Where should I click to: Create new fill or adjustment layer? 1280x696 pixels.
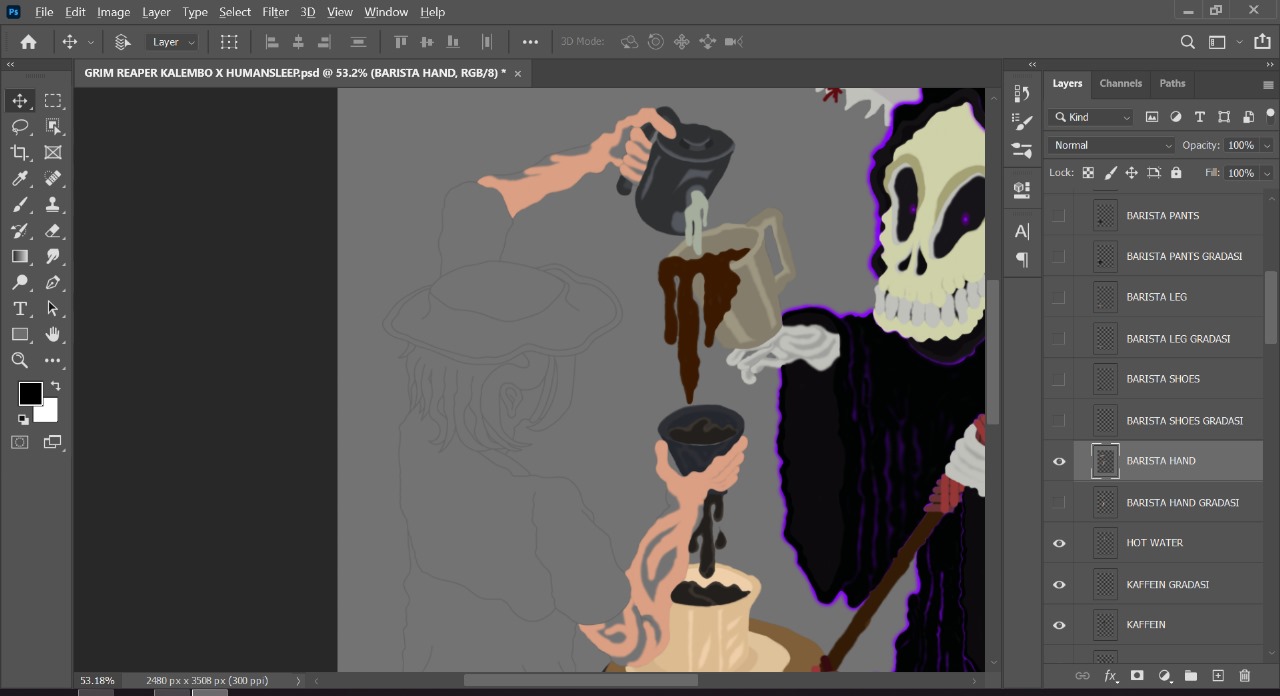[x=1164, y=676]
